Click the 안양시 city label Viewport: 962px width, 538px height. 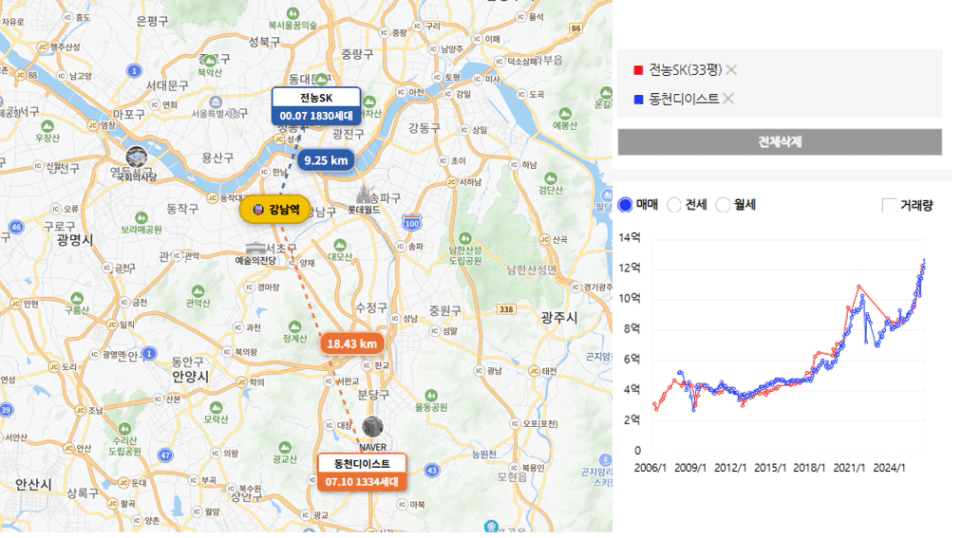click(x=190, y=376)
